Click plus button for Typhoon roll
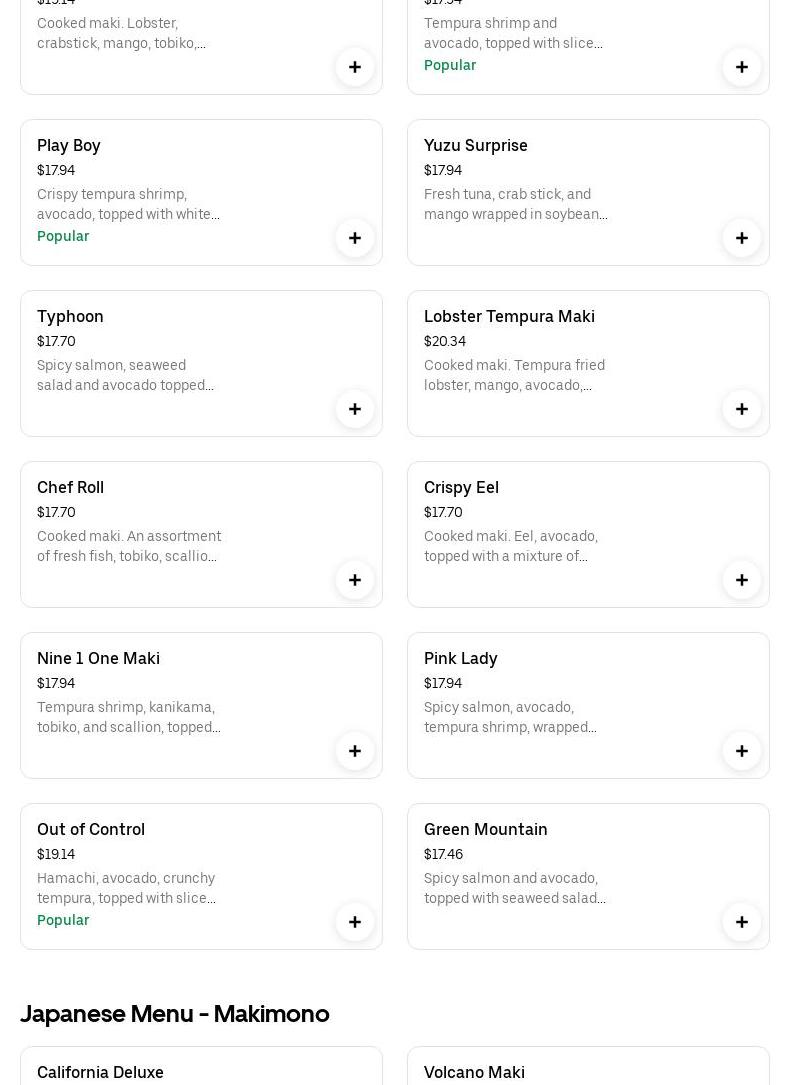804x1085 pixels. (355, 409)
